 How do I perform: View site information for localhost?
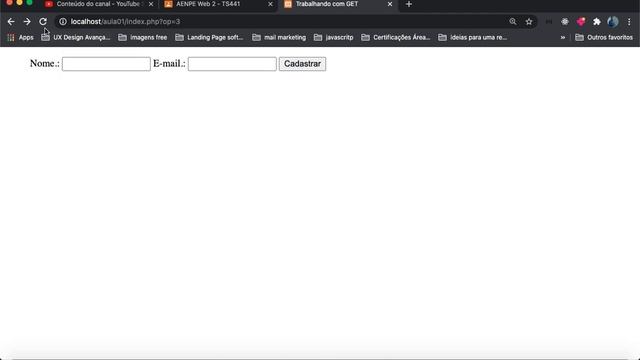63,22
